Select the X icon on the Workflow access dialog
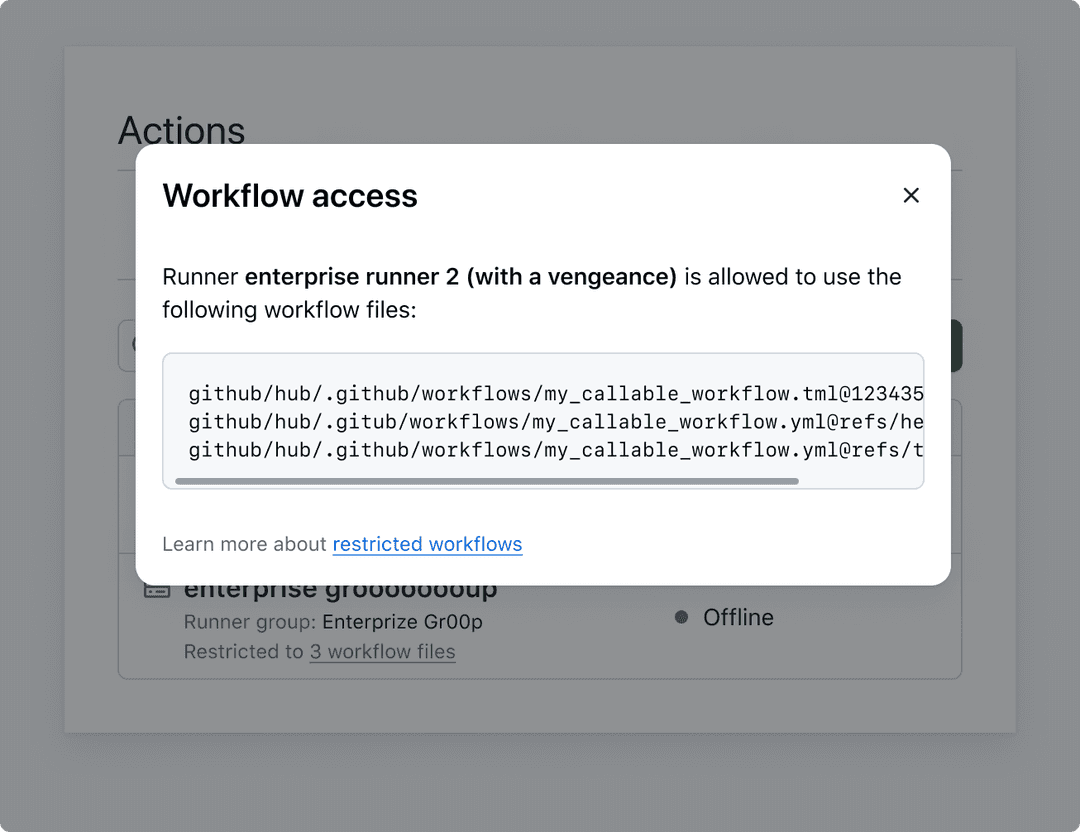The image size is (1080, 832). coord(911,195)
